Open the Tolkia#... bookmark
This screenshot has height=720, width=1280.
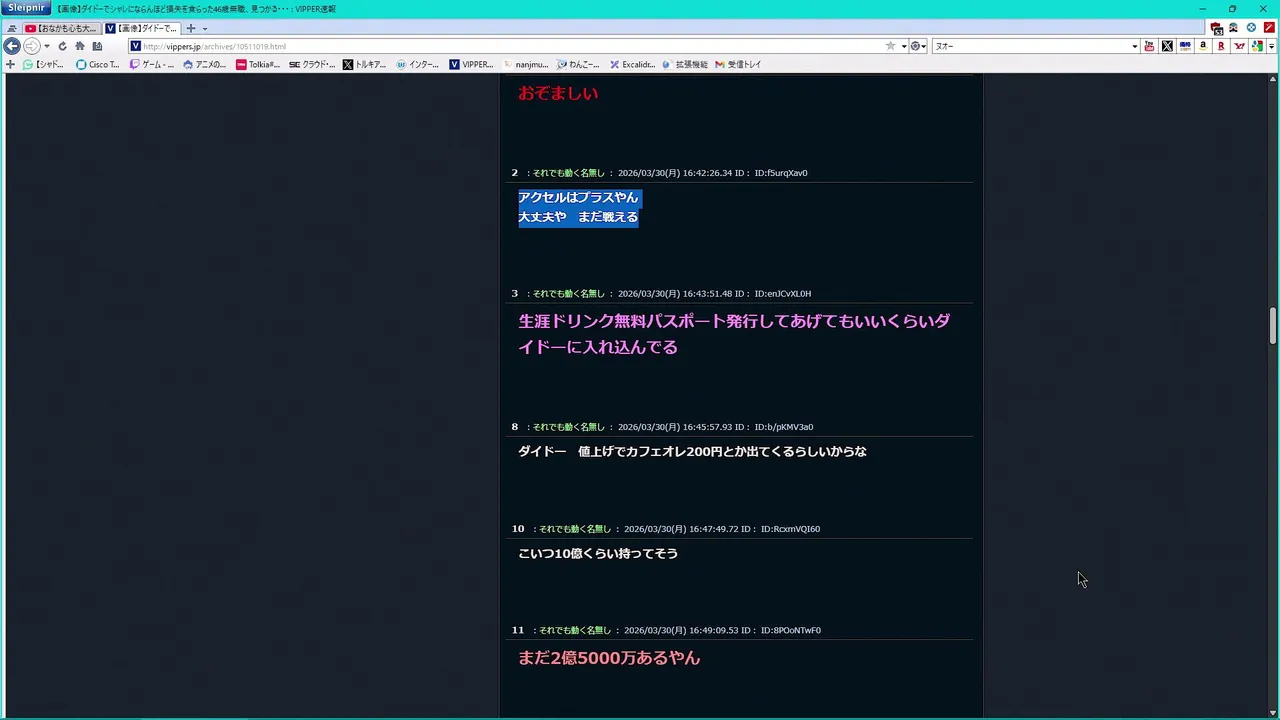tap(258, 64)
